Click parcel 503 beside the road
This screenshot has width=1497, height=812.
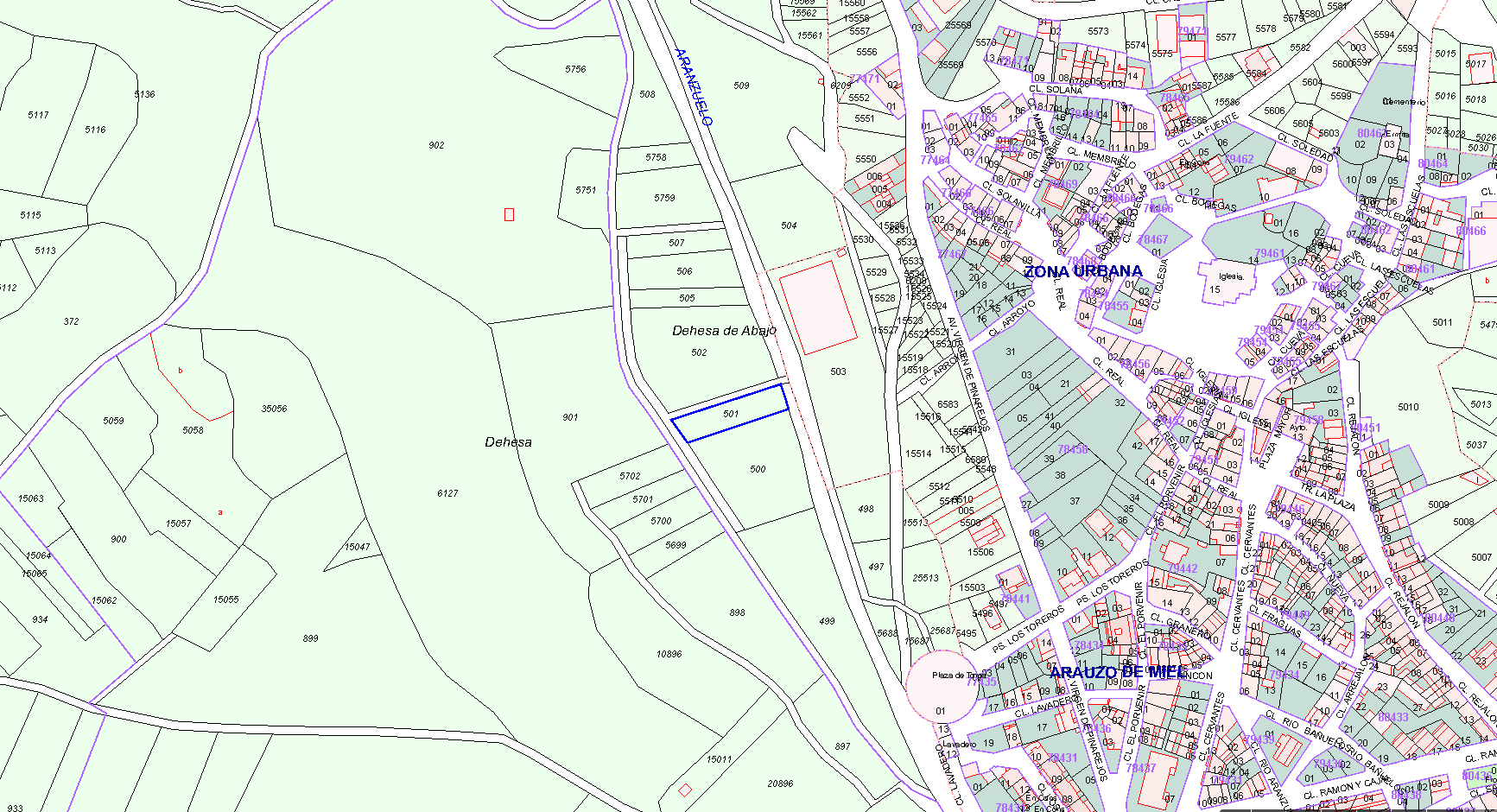(x=838, y=371)
